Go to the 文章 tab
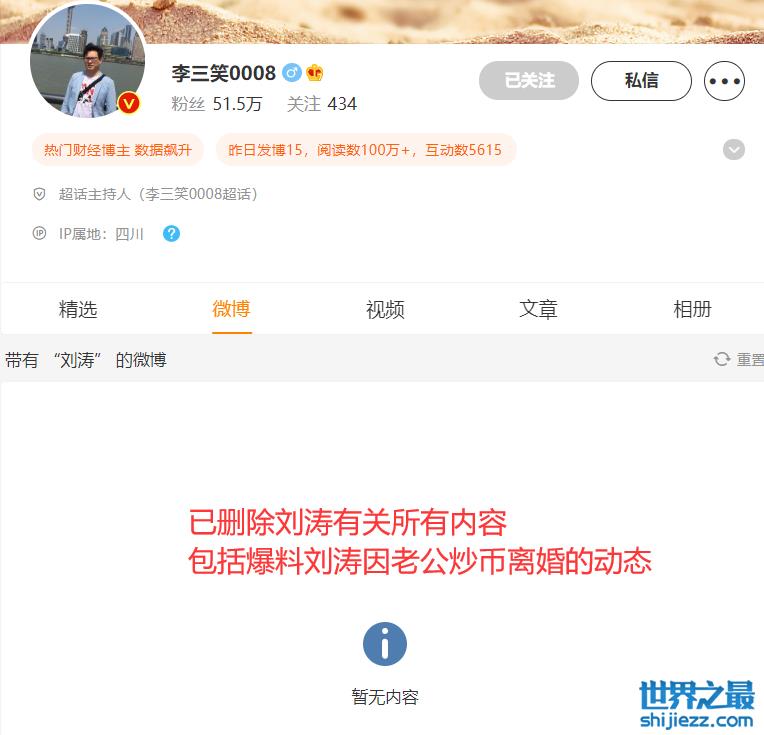Screen dimensions: 764x735 (538, 309)
